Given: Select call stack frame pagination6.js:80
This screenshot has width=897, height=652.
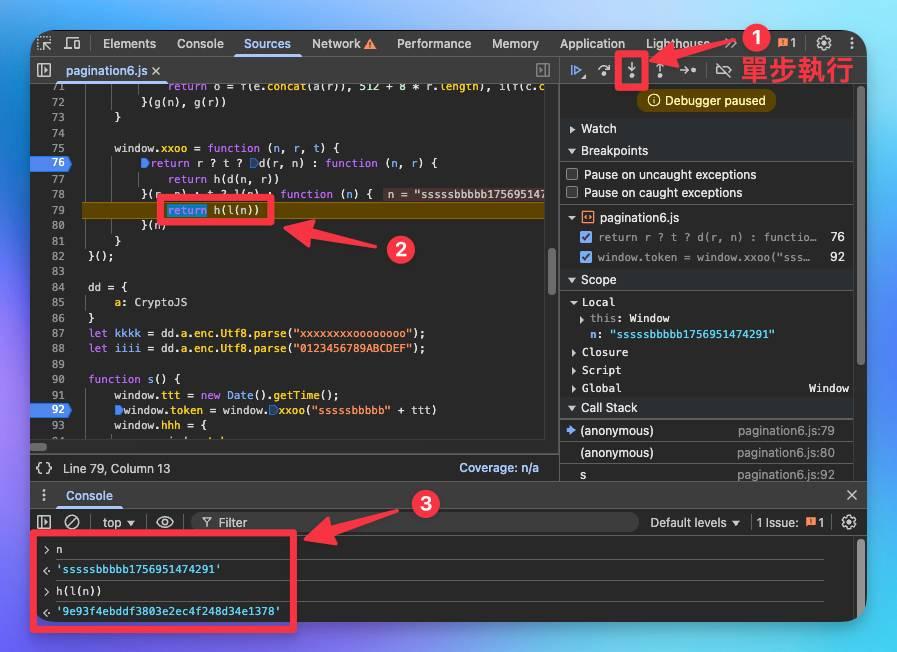Looking at the screenshot, I should [x=707, y=453].
